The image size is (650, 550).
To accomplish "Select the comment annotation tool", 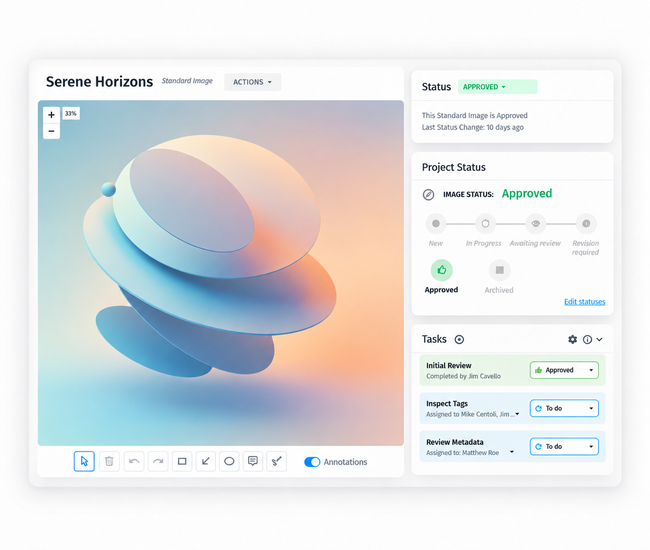I will pyautogui.click(x=253, y=461).
